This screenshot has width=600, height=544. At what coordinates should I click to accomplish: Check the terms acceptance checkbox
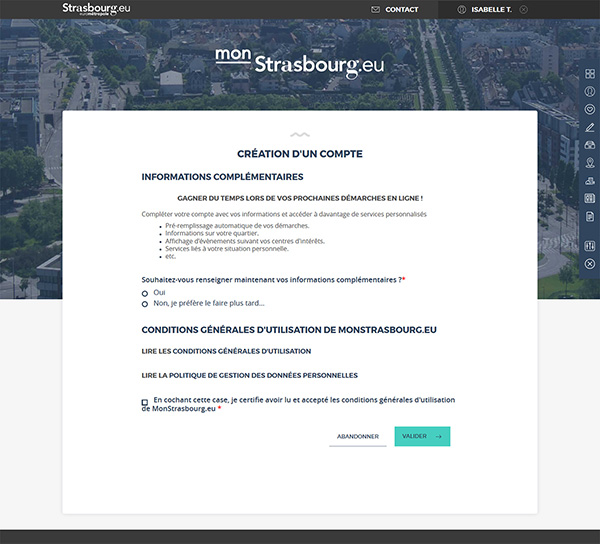tap(145, 402)
